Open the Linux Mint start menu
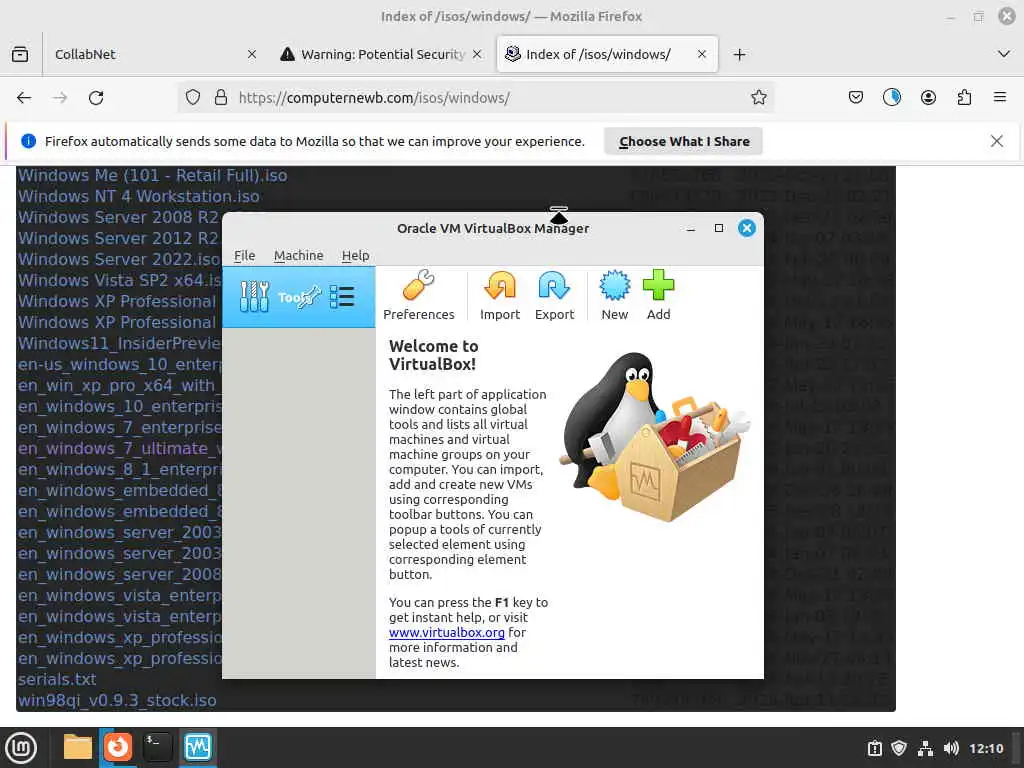 pyautogui.click(x=21, y=748)
